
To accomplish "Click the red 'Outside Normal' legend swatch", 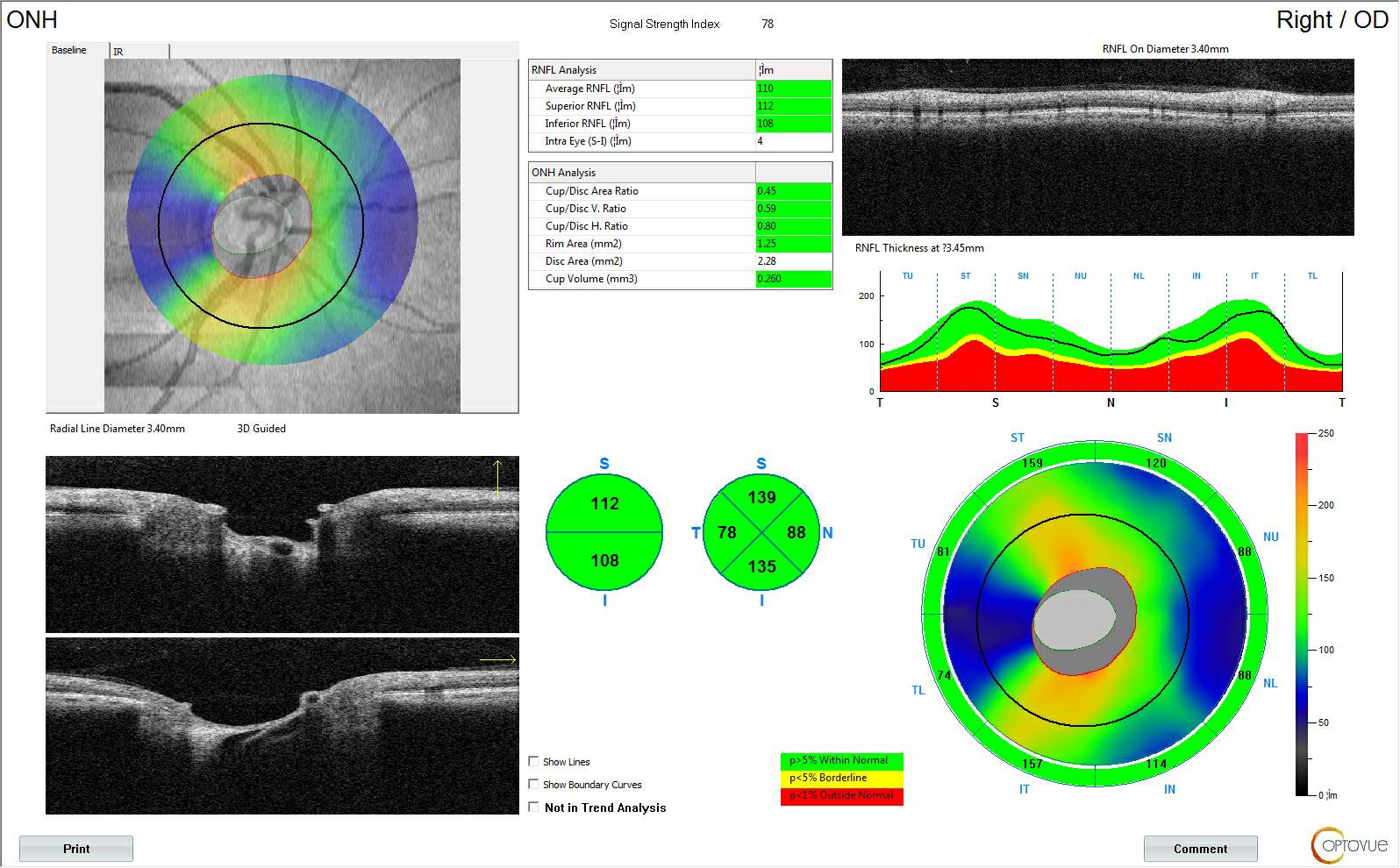I will 841,795.
